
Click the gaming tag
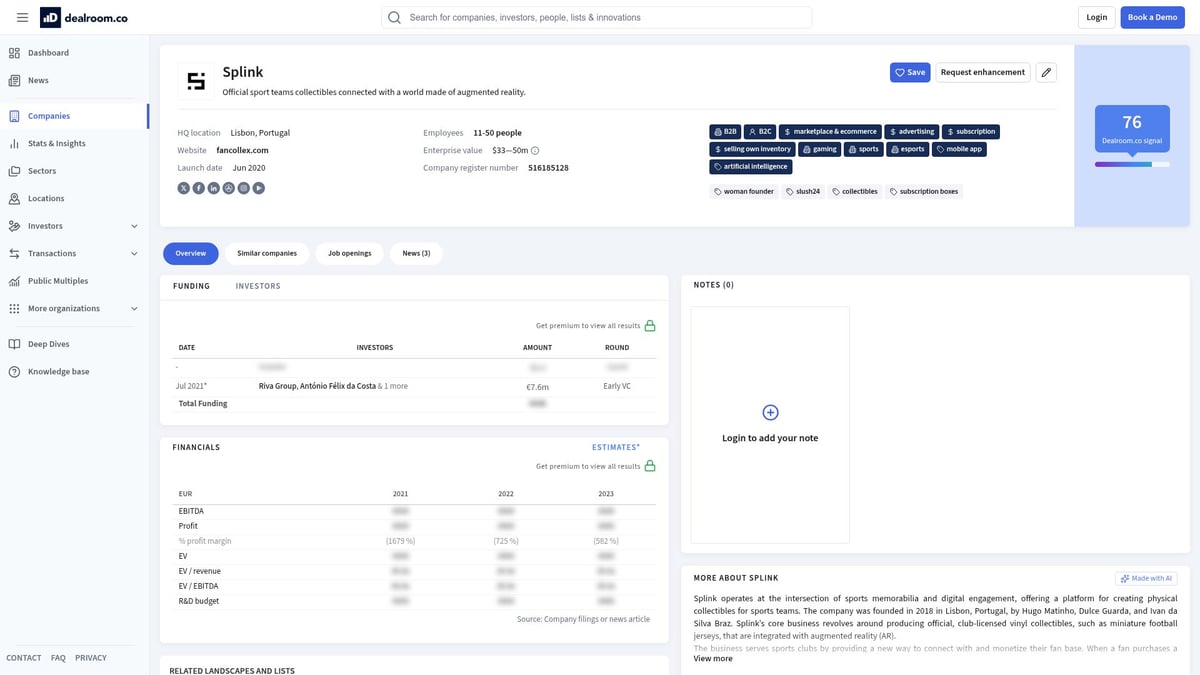point(820,149)
